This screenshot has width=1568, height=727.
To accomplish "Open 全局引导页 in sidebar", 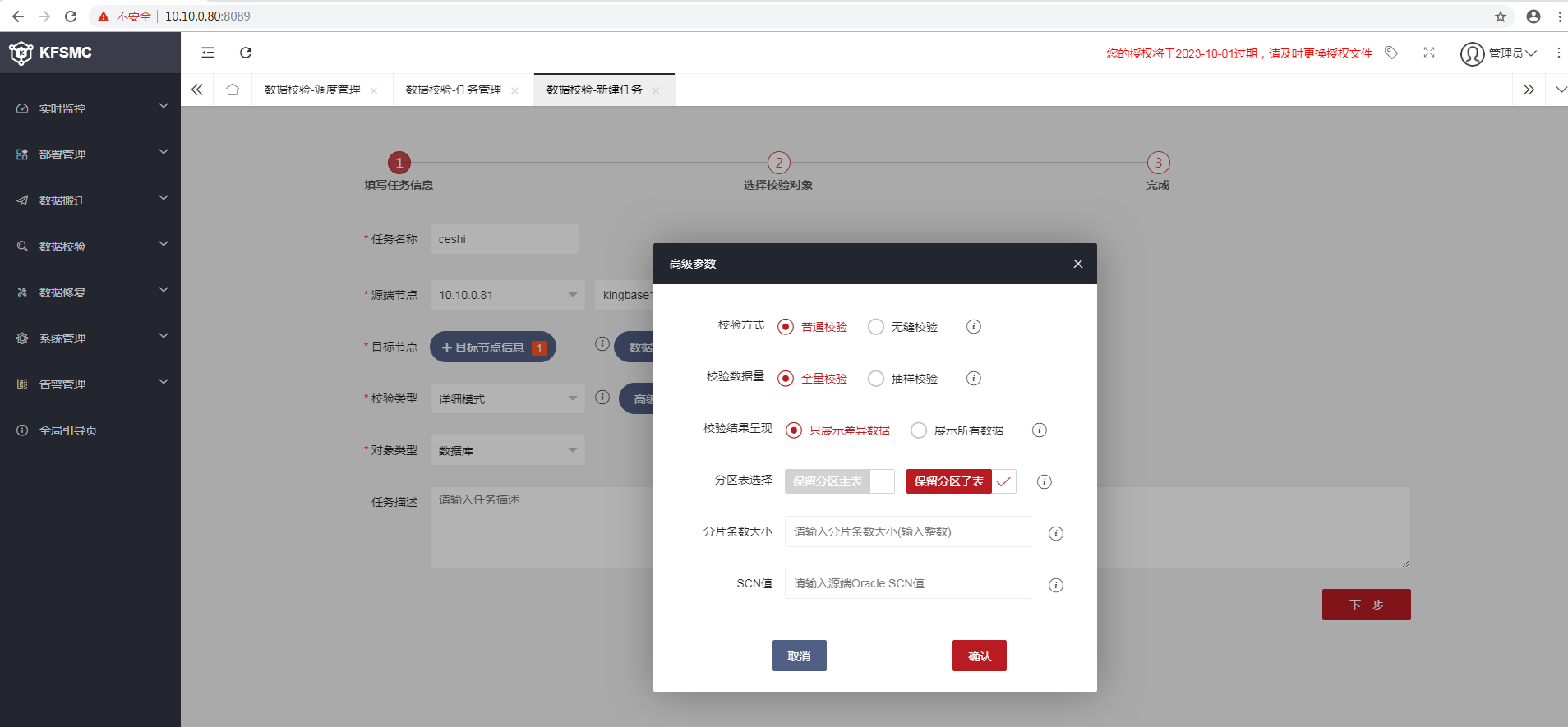I will pos(68,430).
